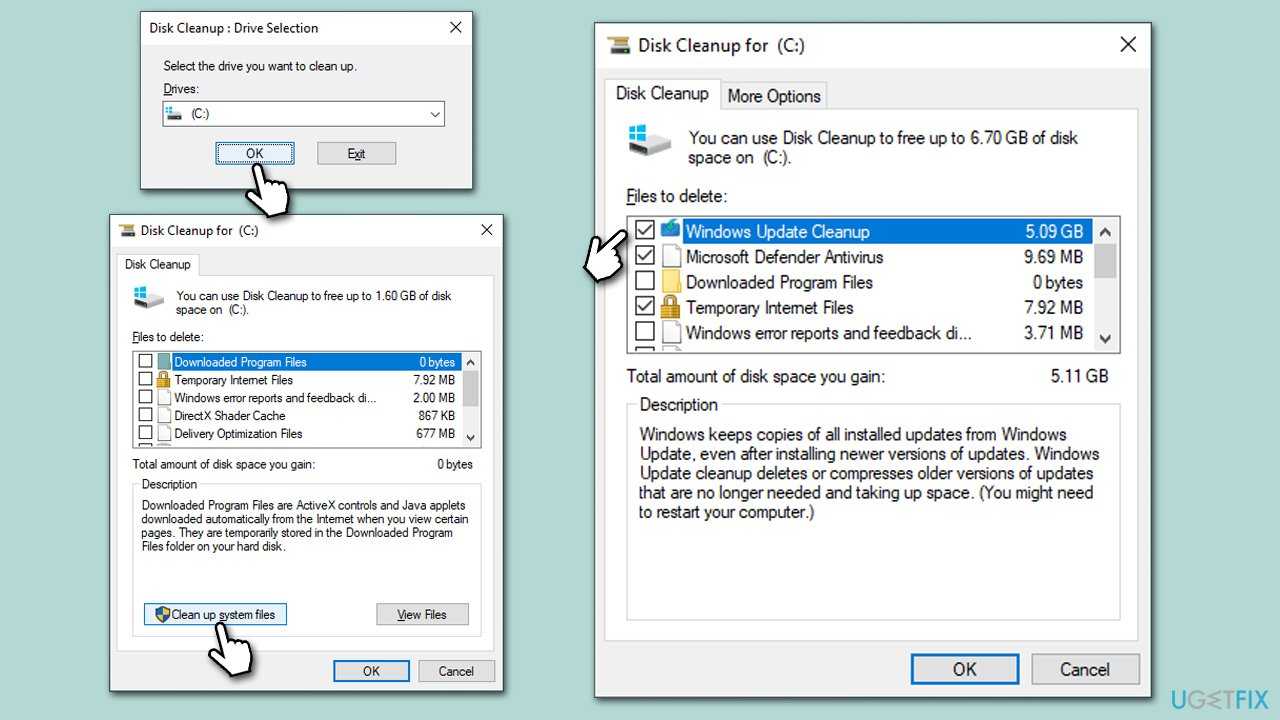Check the 3.71 MB Windows error reports checkbox
This screenshot has height=720, width=1280.
tap(645, 332)
